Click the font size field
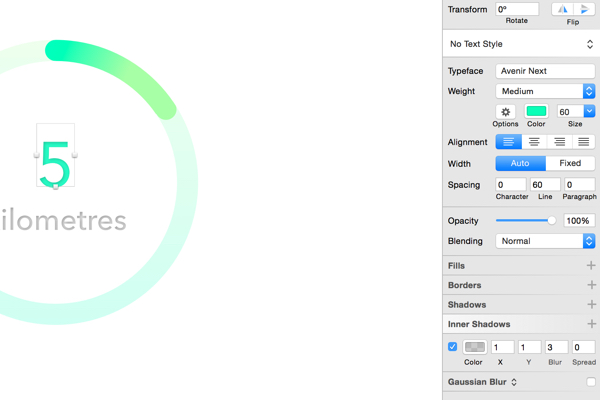Screen dimensions: 600x400 click(570, 112)
